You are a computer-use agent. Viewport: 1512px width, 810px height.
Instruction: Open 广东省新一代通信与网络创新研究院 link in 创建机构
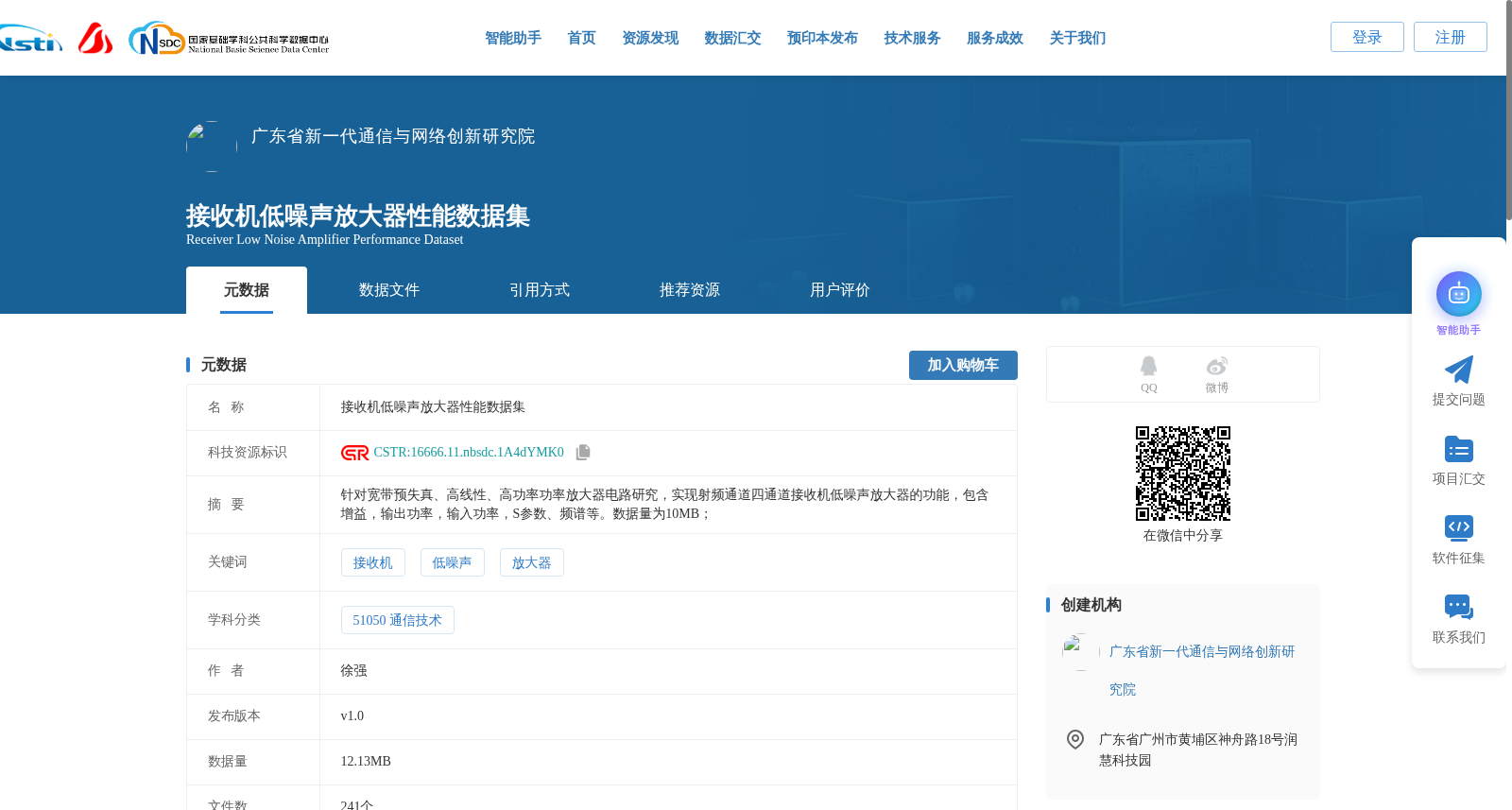pyautogui.click(x=1202, y=670)
